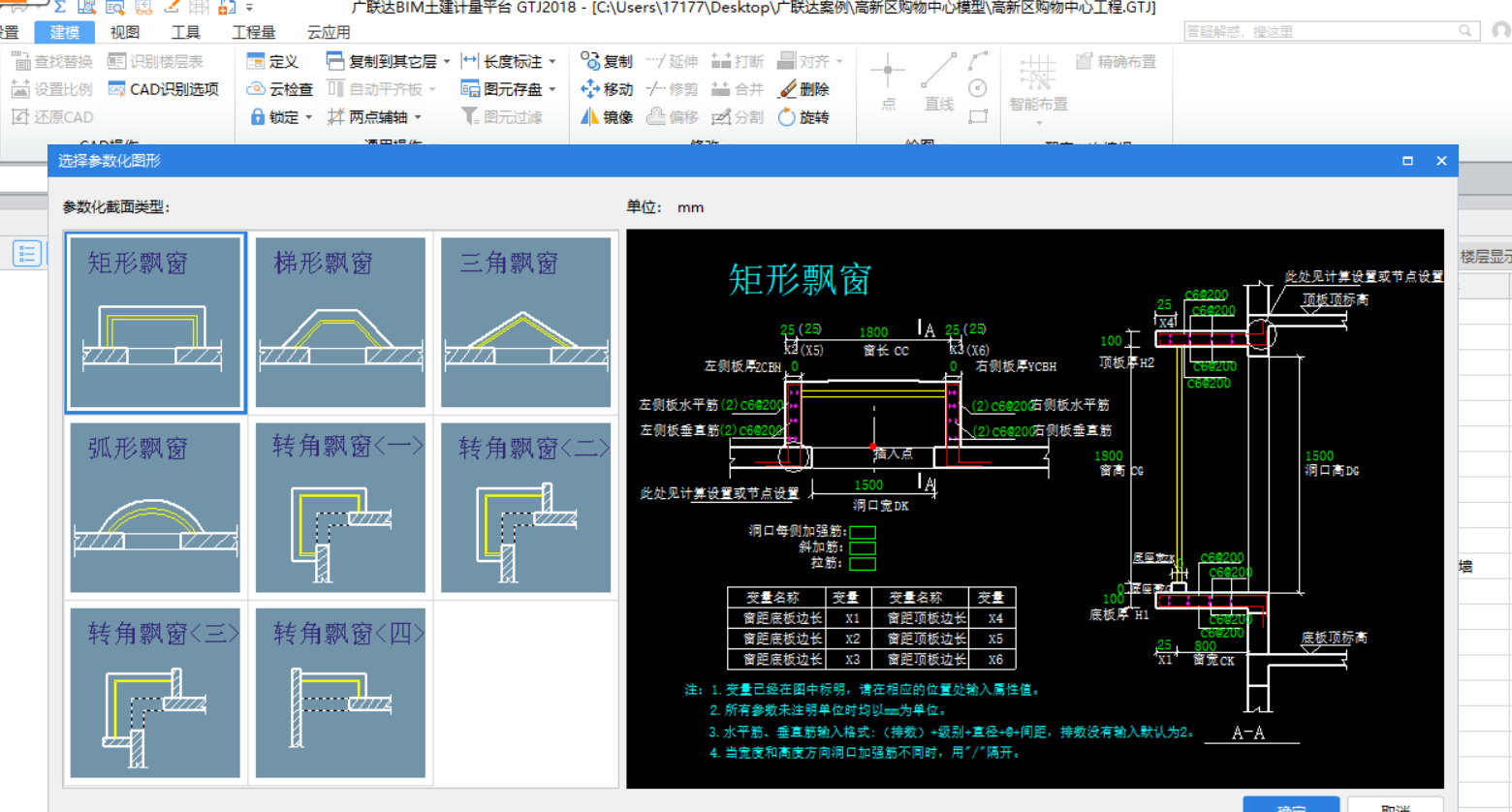Image resolution: width=1512 pixels, height=812 pixels.
Task: Open 锁定 dropdown arrow
Action: [x=308, y=117]
